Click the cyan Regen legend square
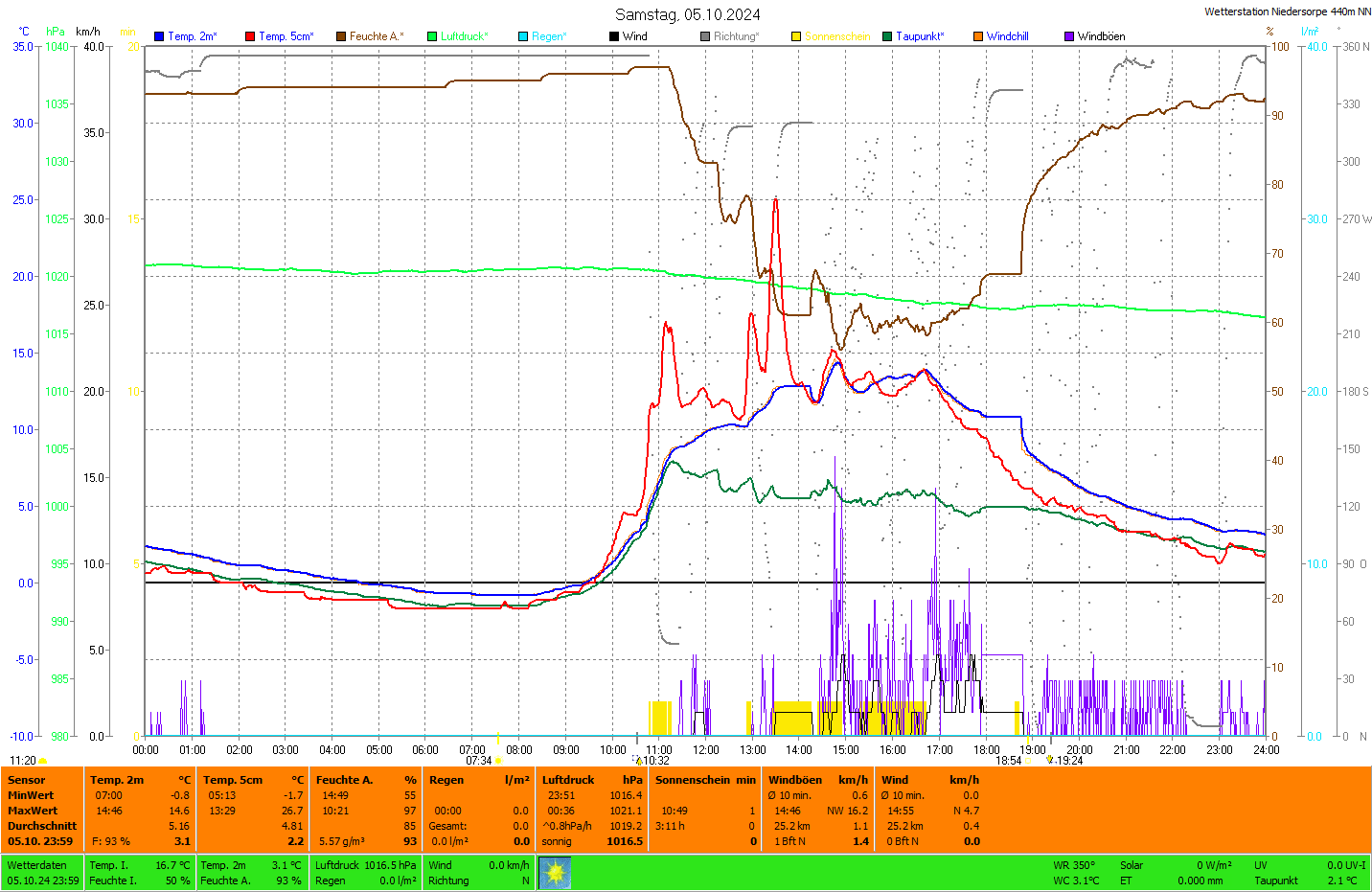The height and width of the screenshot is (892, 1372). pyautogui.click(x=523, y=36)
